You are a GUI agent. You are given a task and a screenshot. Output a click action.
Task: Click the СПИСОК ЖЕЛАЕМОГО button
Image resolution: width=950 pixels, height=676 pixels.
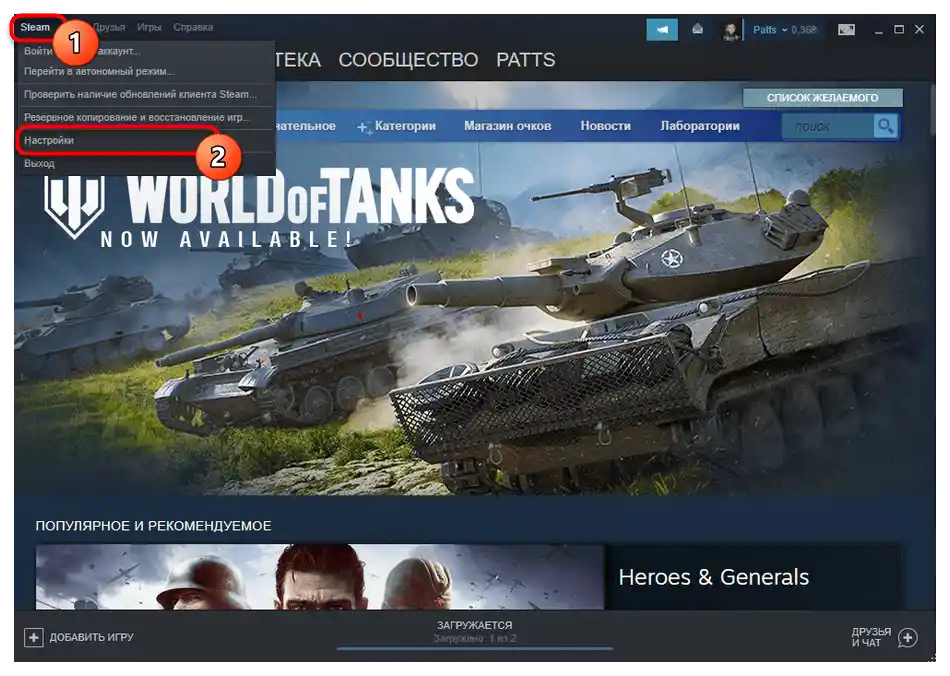(822, 98)
